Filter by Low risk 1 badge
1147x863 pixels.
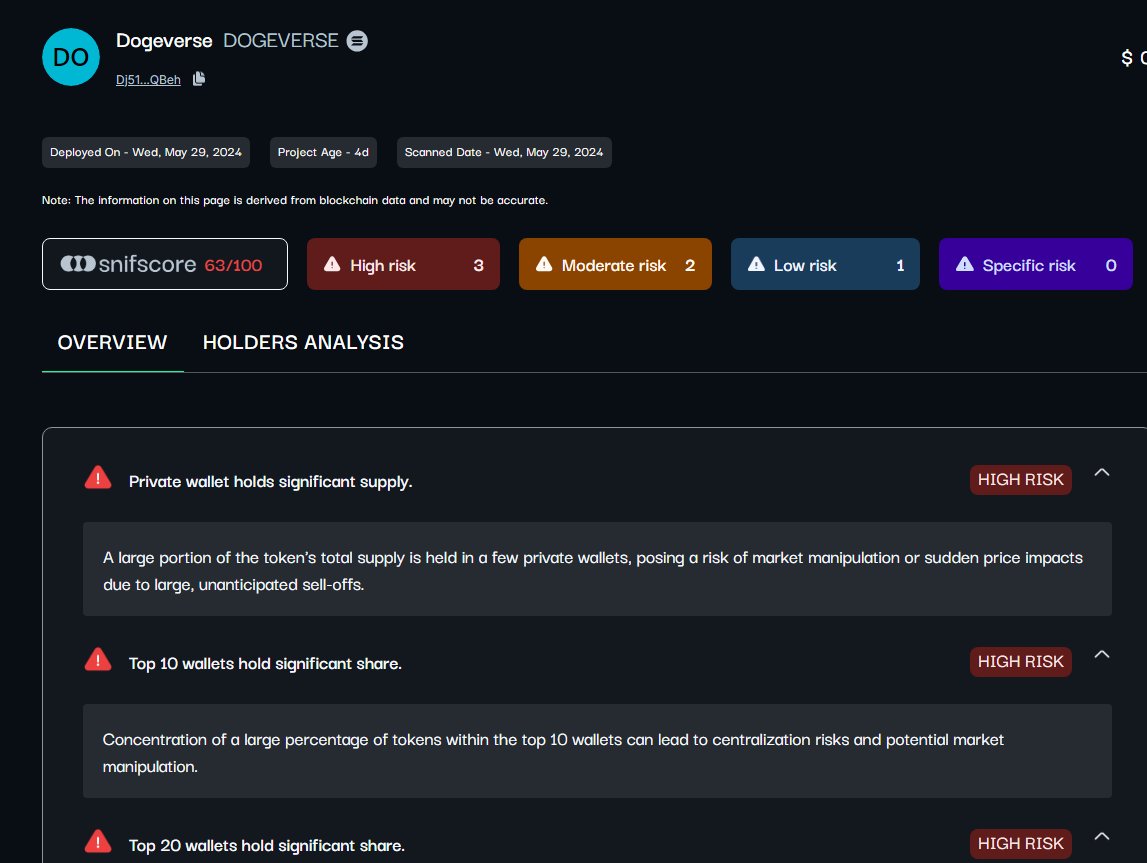(x=825, y=264)
